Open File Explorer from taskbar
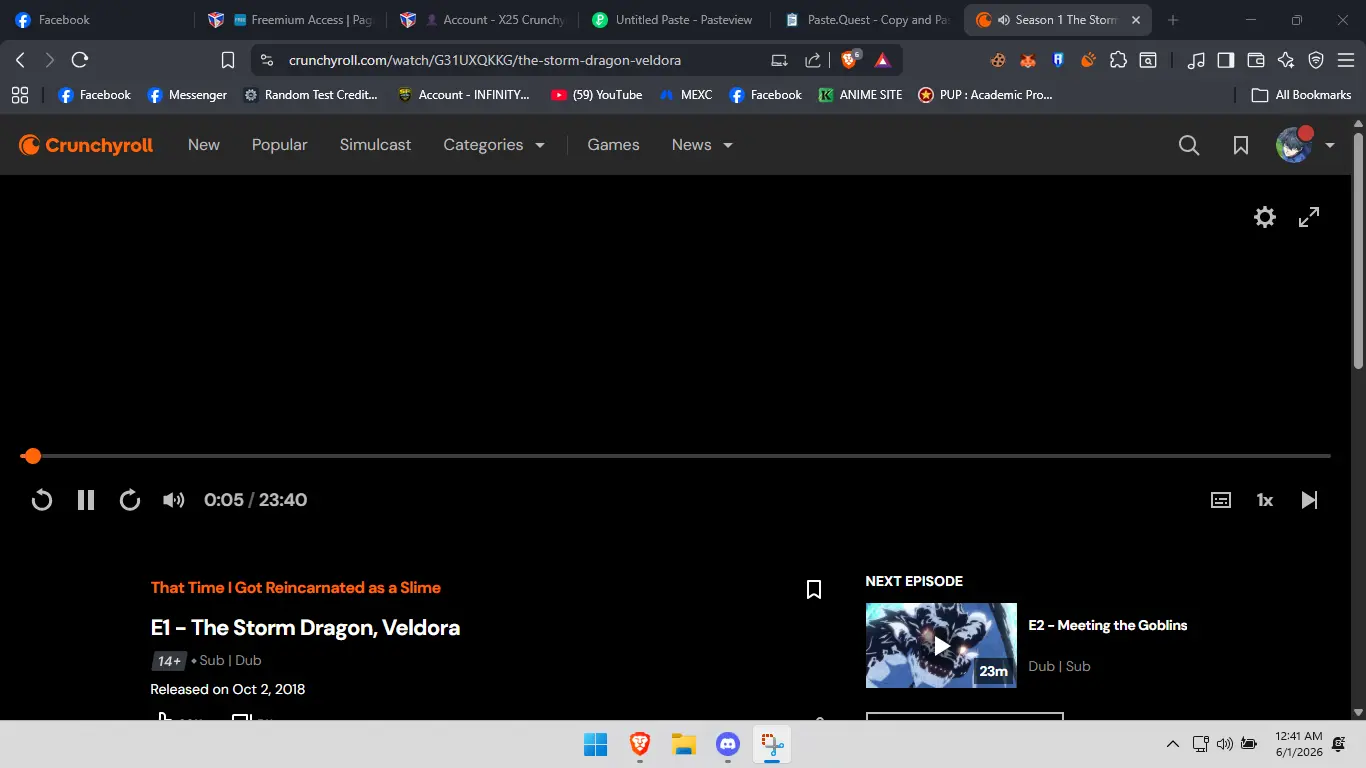The height and width of the screenshot is (768, 1366). tap(683, 744)
